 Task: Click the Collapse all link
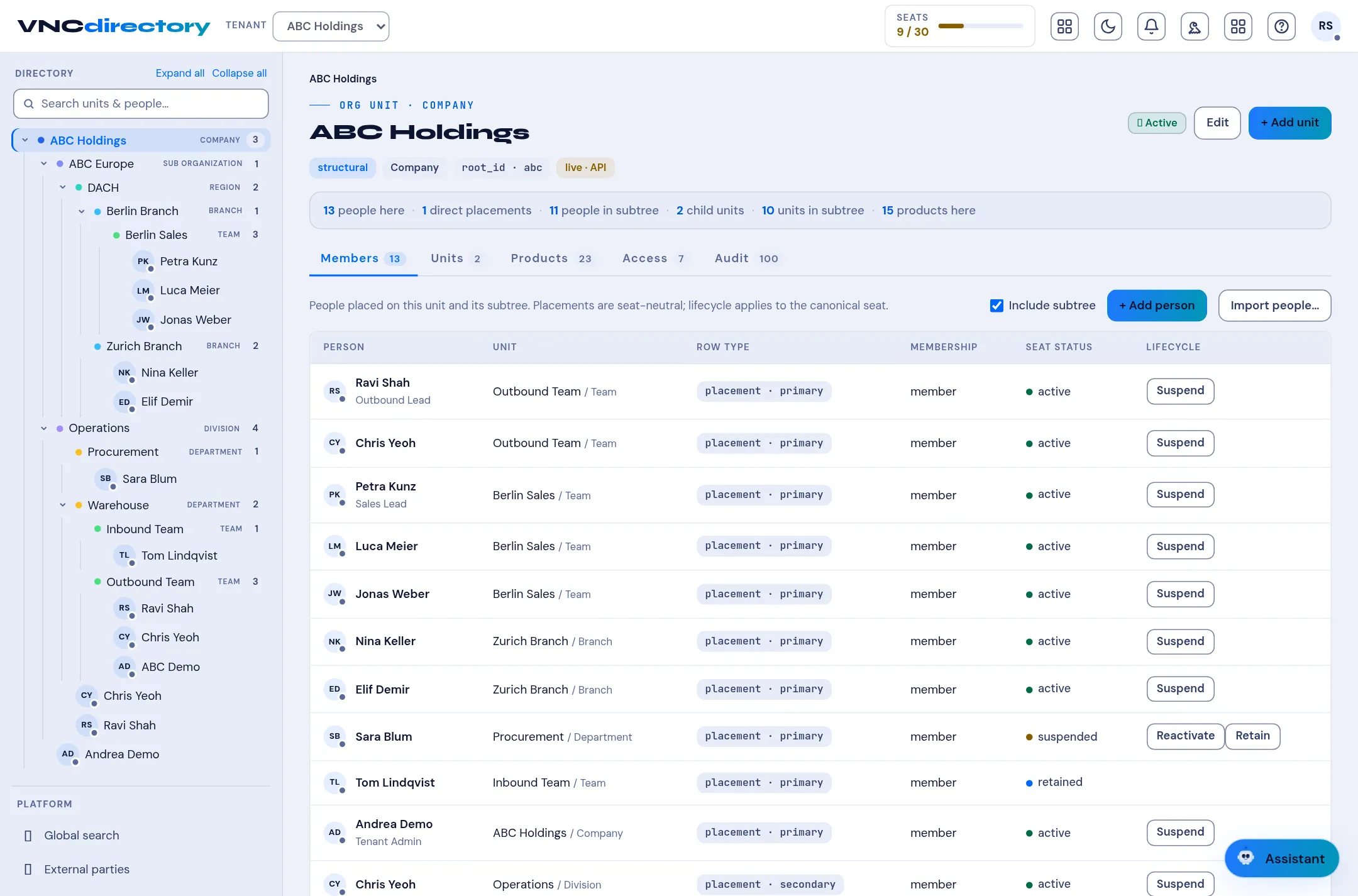tap(239, 73)
